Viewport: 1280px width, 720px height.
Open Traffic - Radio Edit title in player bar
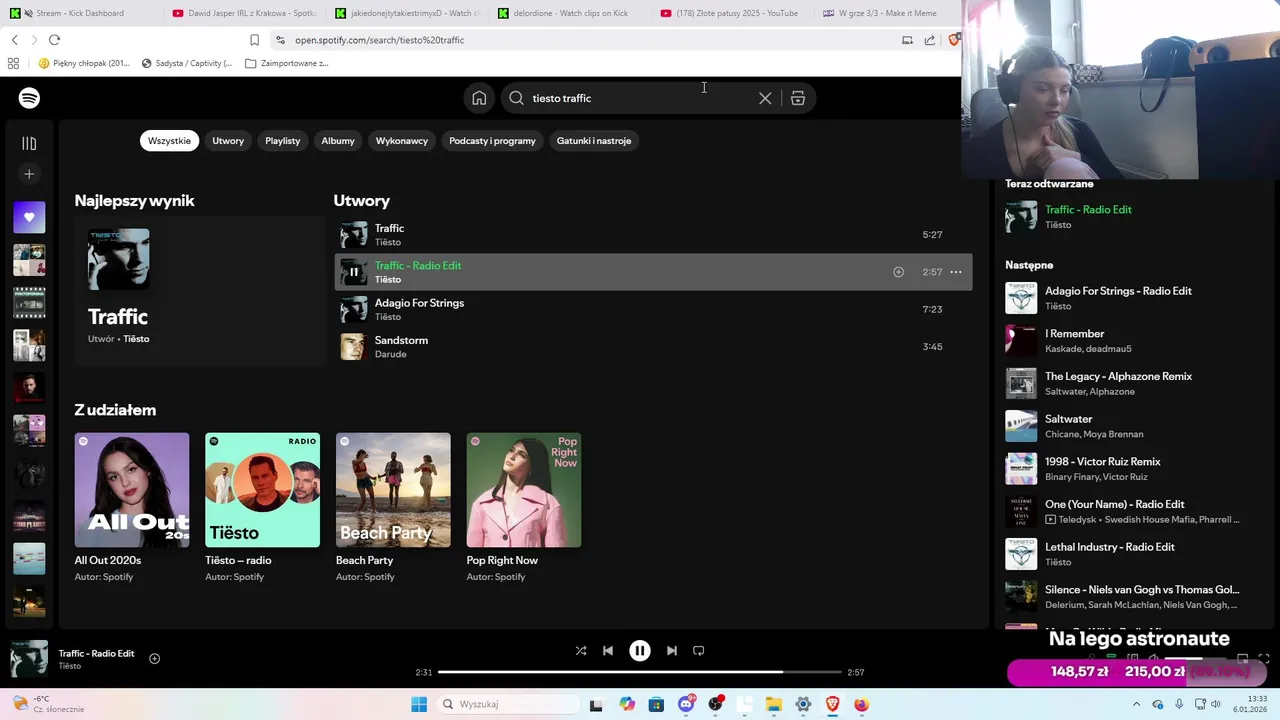tap(96, 653)
